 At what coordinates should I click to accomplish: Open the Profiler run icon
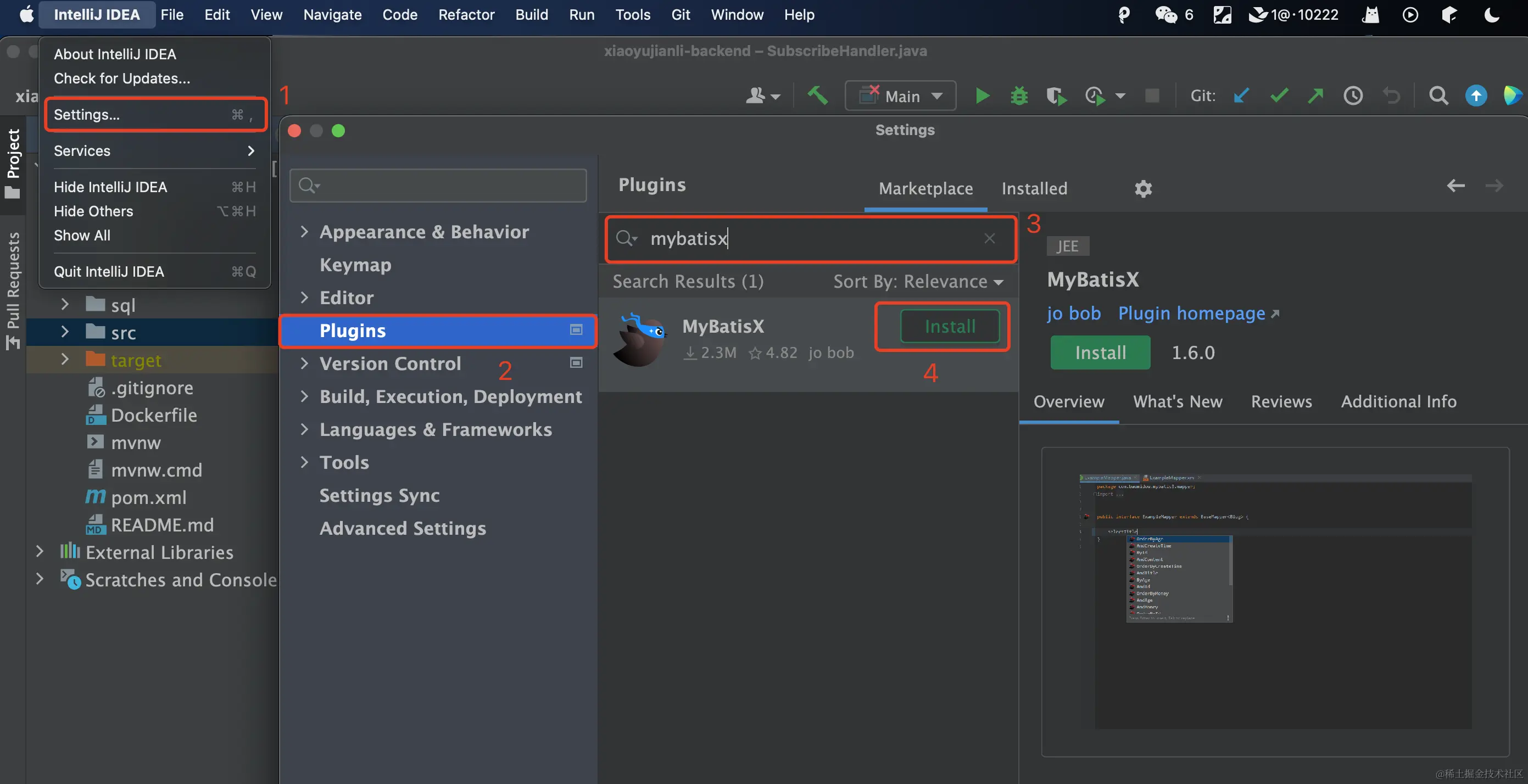click(x=1095, y=96)
